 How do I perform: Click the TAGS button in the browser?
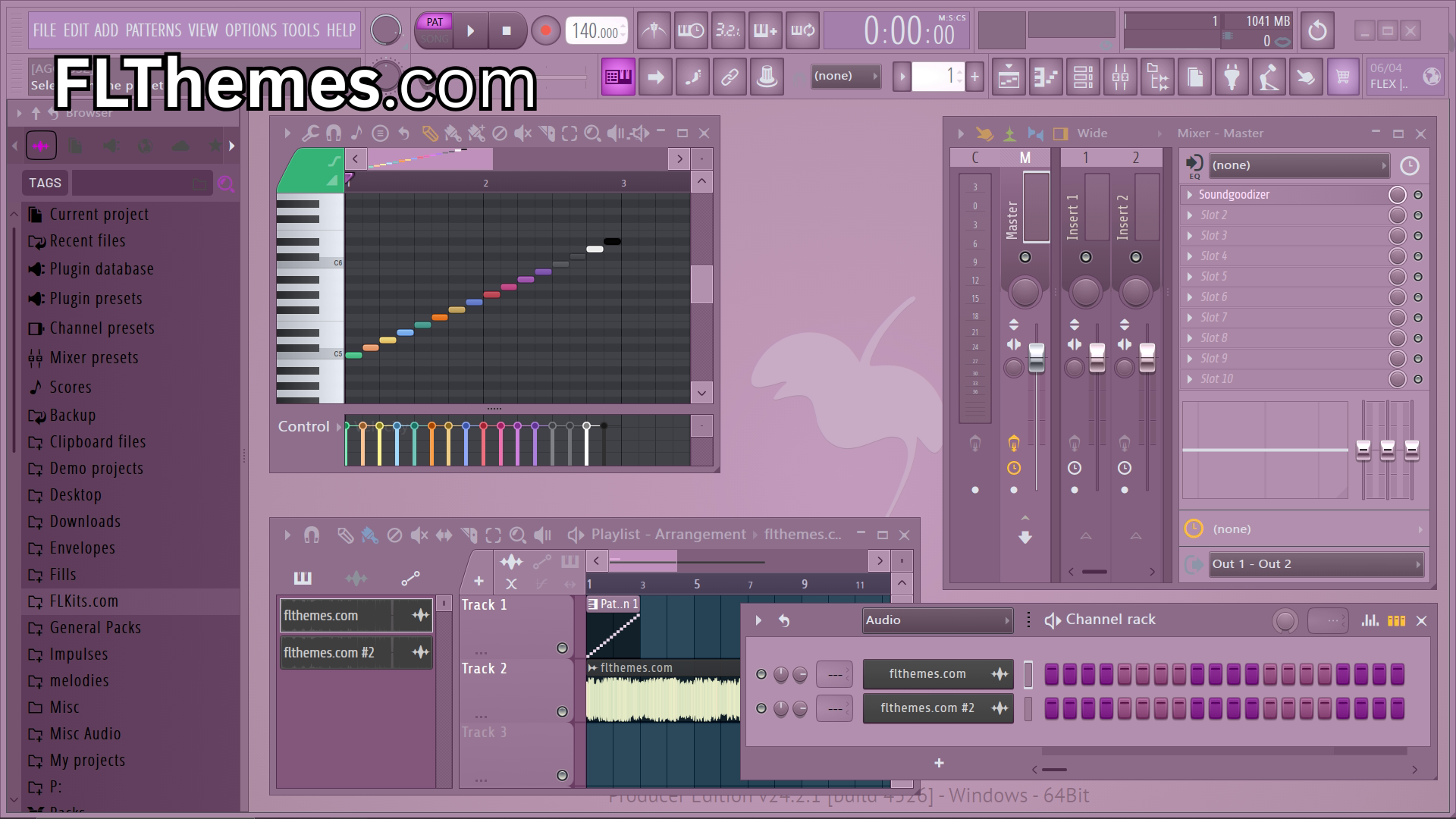(45, 183)
